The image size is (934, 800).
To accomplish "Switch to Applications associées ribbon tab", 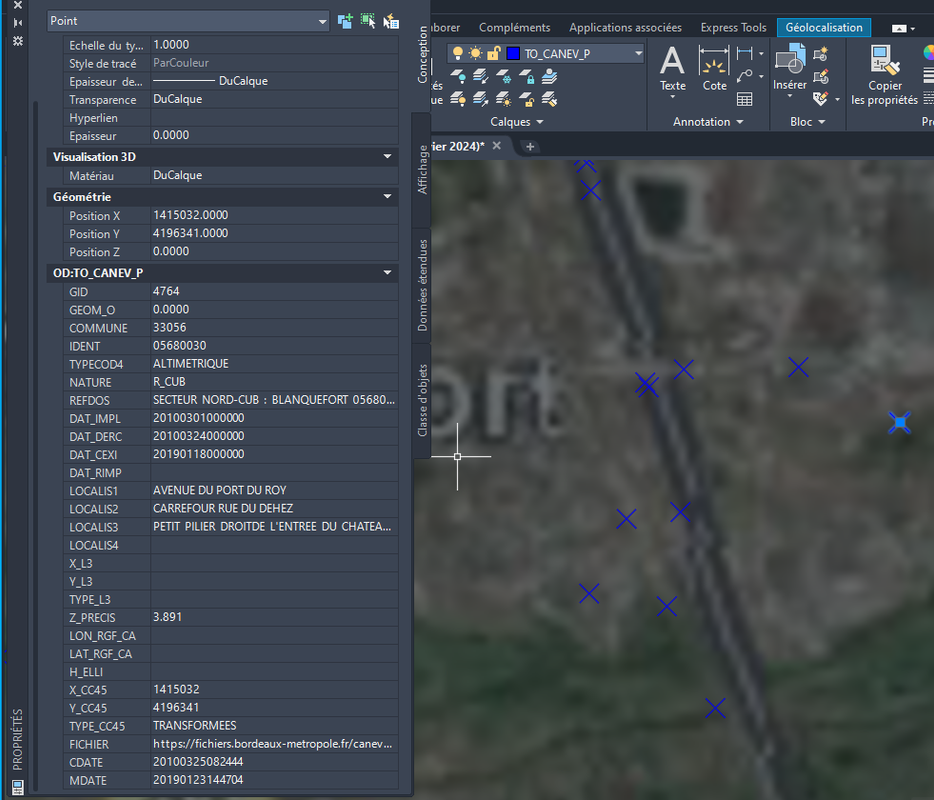I will tap(625, 27).
